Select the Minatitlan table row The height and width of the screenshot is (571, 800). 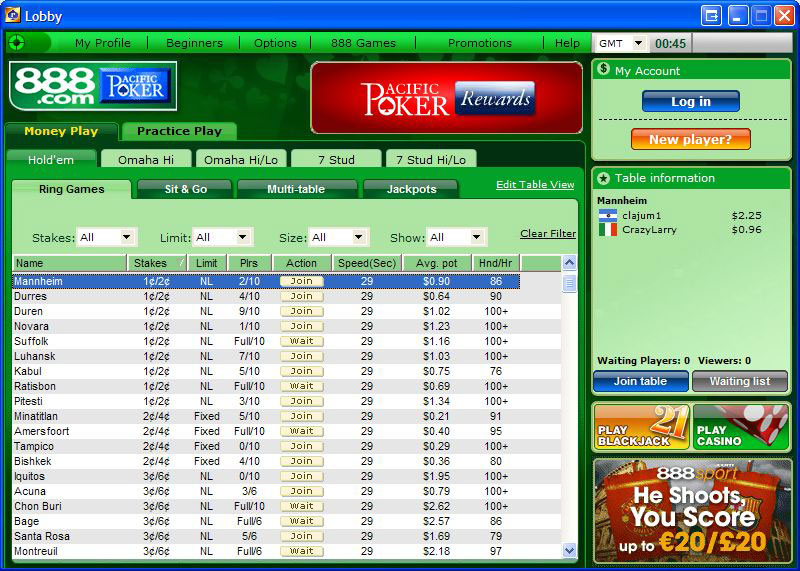click(286, 416)
